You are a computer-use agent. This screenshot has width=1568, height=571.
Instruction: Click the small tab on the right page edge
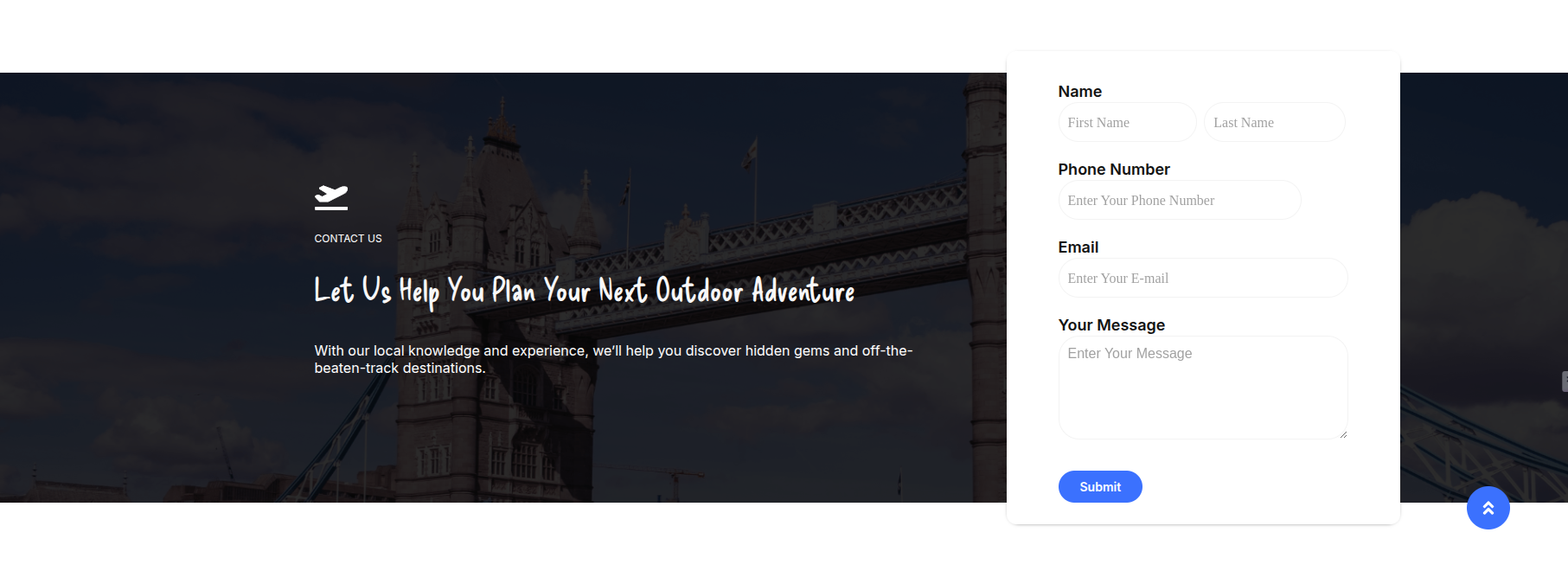coord(1565,382)
